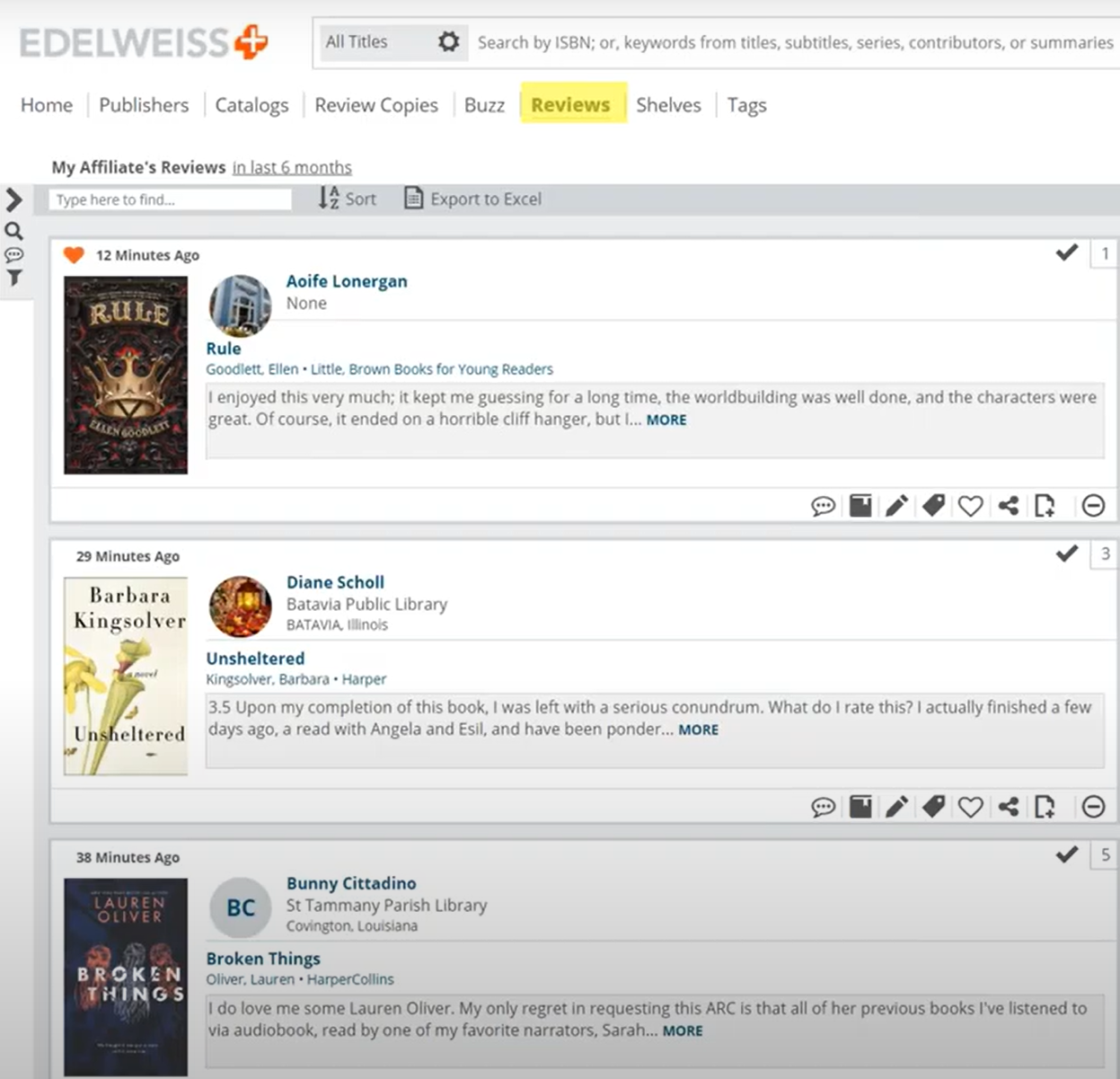
Task: Click the comment icon on the Rule review
Action: tap(823, 506)
